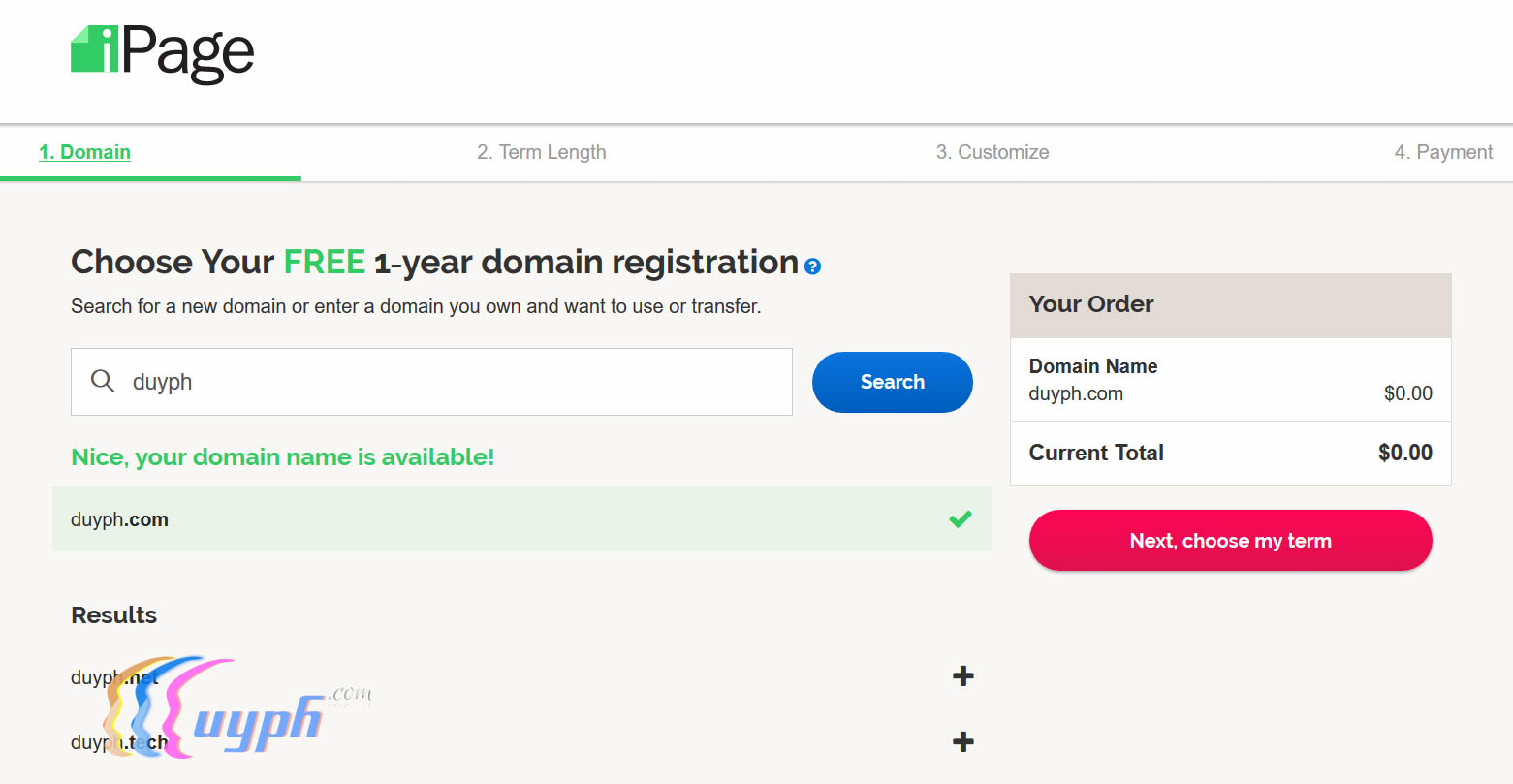Add duyph.tech with the plus icon

pos(962,742)
